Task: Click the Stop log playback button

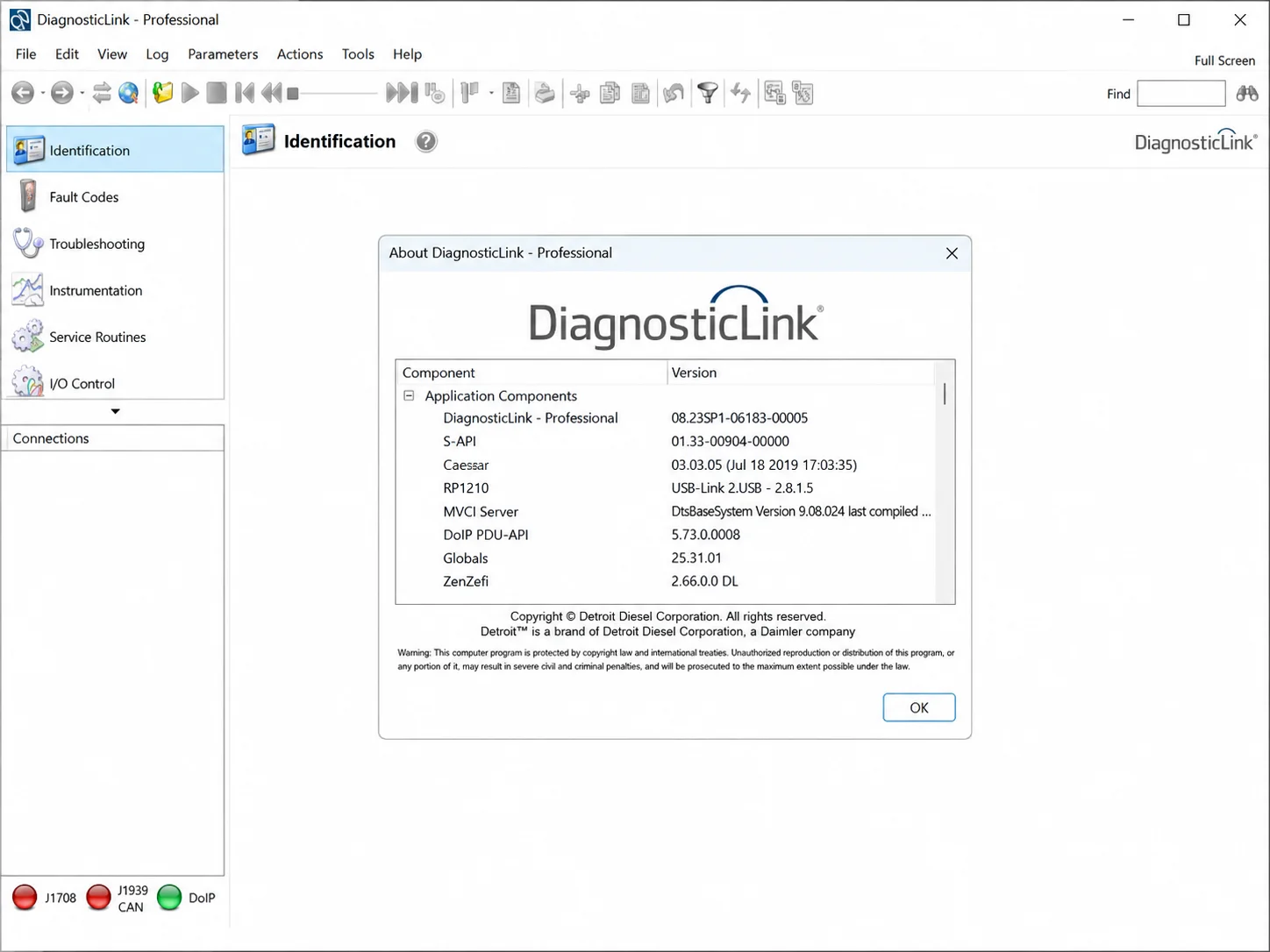Action: [x=217, y=93]
